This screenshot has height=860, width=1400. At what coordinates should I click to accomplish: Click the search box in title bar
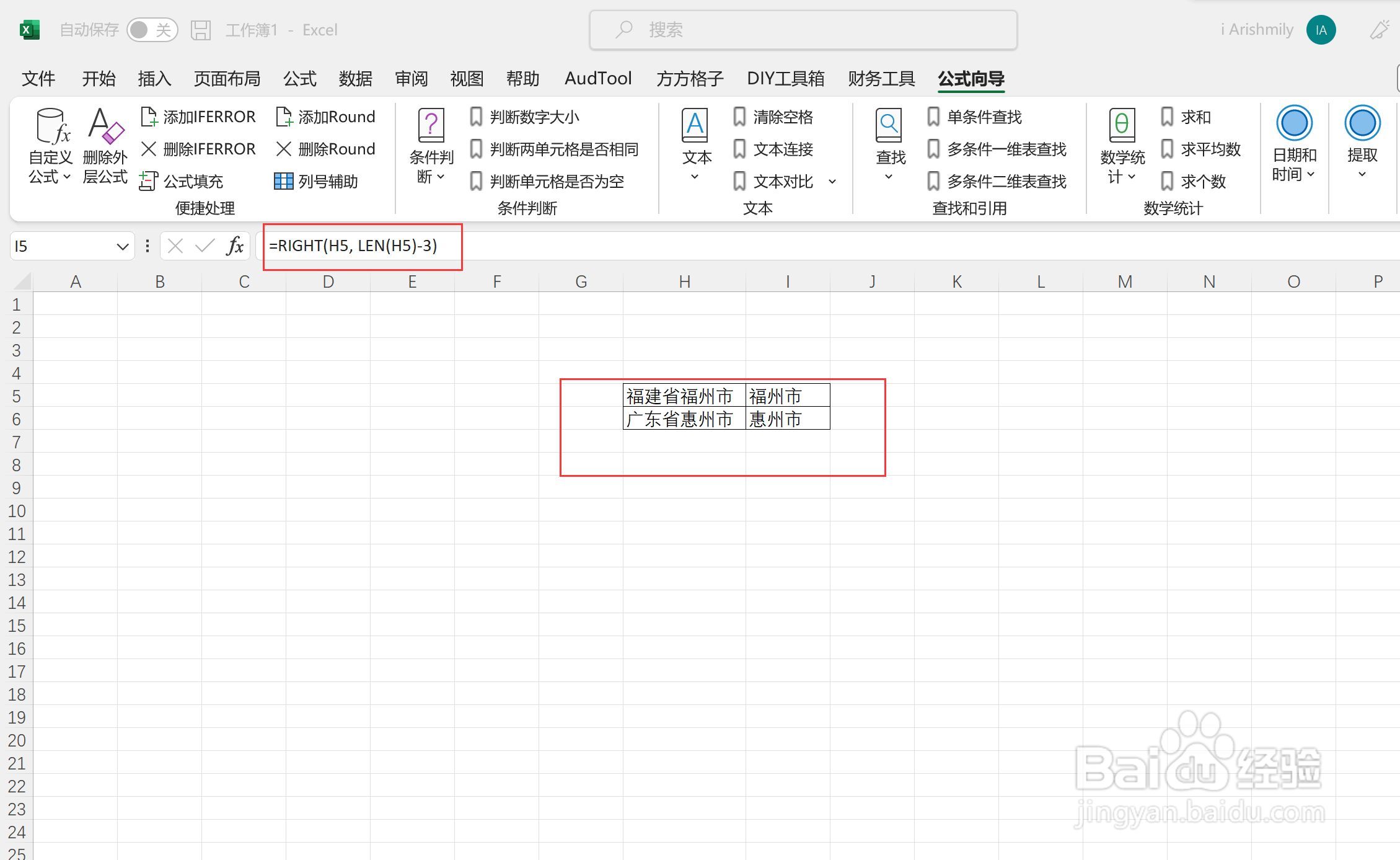803,30
